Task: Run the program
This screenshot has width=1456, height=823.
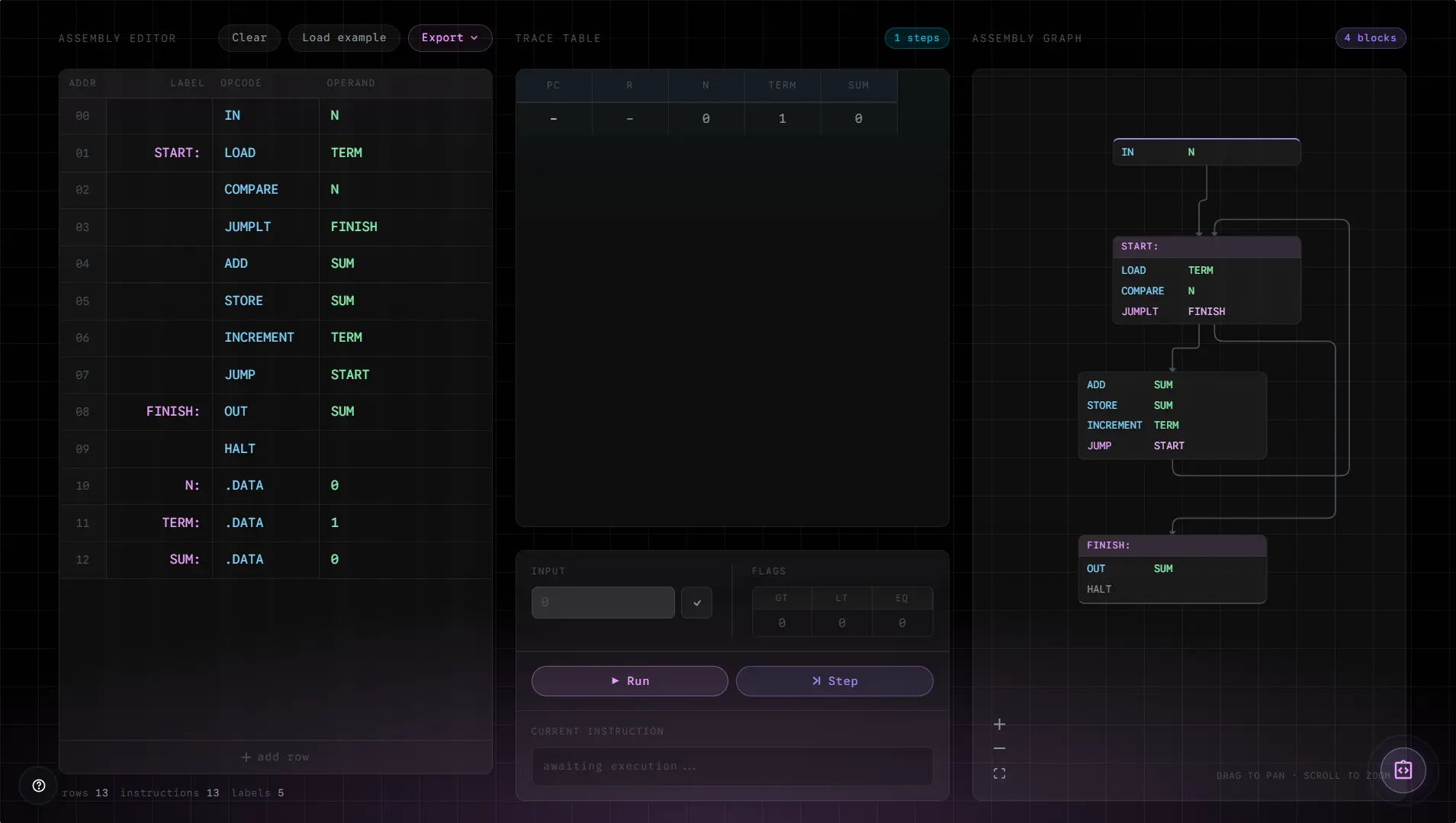Action: 629,681
